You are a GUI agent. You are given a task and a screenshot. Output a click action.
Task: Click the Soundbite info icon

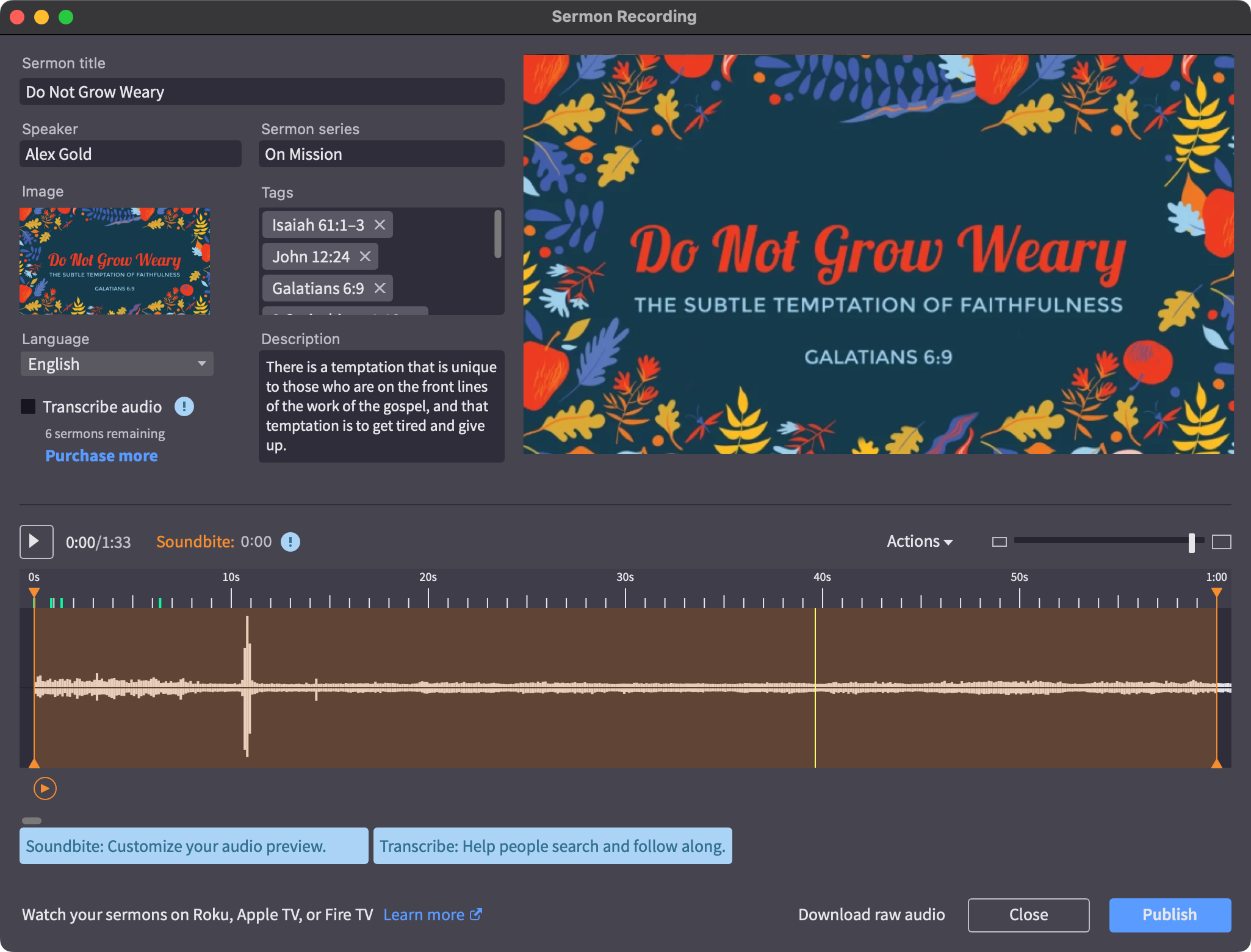pos(290,542)
